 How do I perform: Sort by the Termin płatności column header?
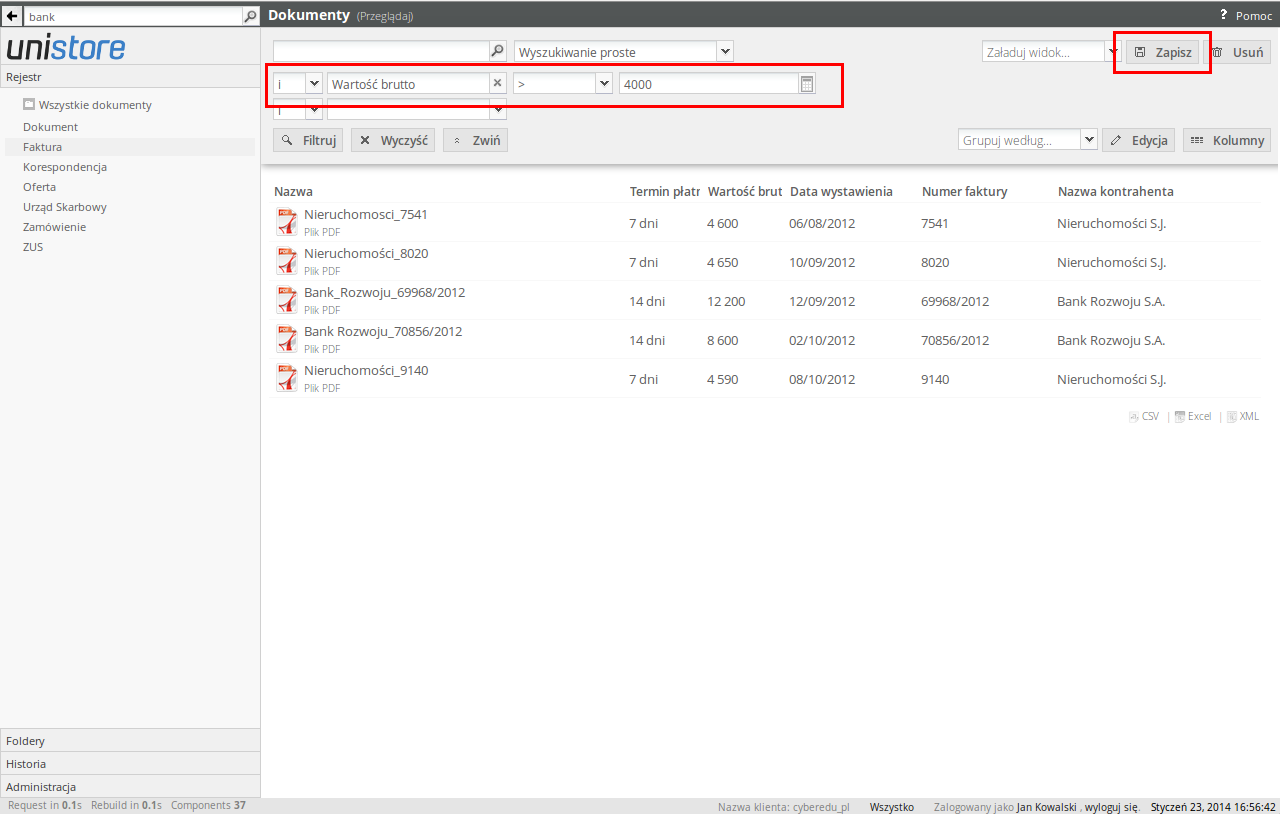tap(664, 191)
